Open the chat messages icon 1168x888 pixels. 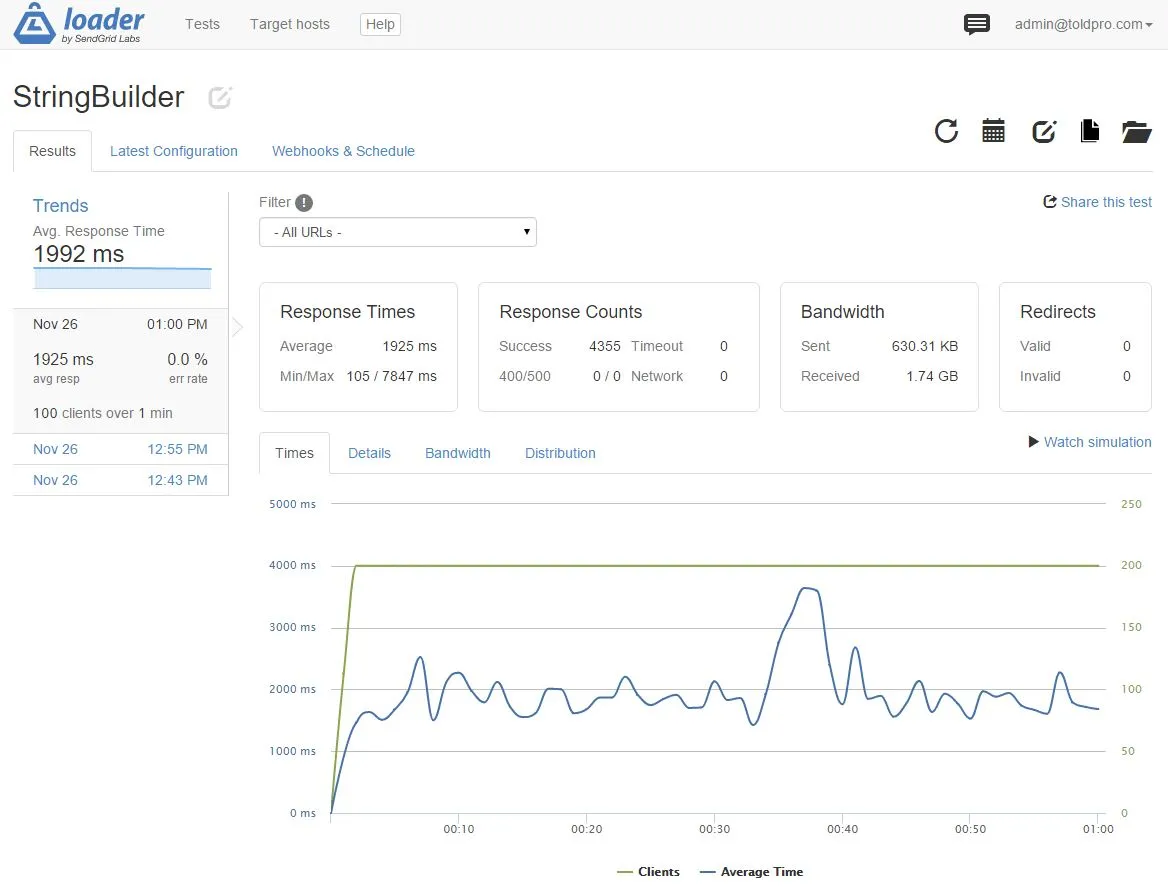977,25
